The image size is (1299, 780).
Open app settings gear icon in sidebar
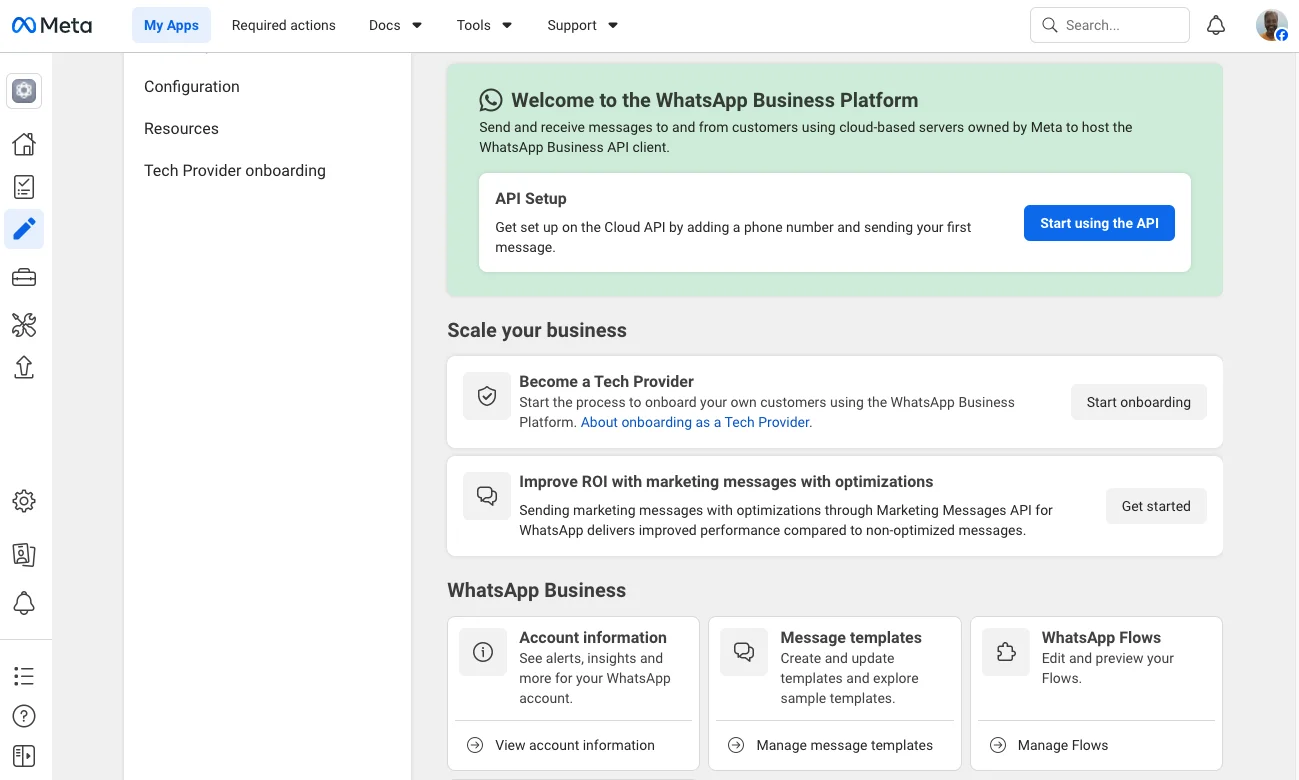pos(24,501)
